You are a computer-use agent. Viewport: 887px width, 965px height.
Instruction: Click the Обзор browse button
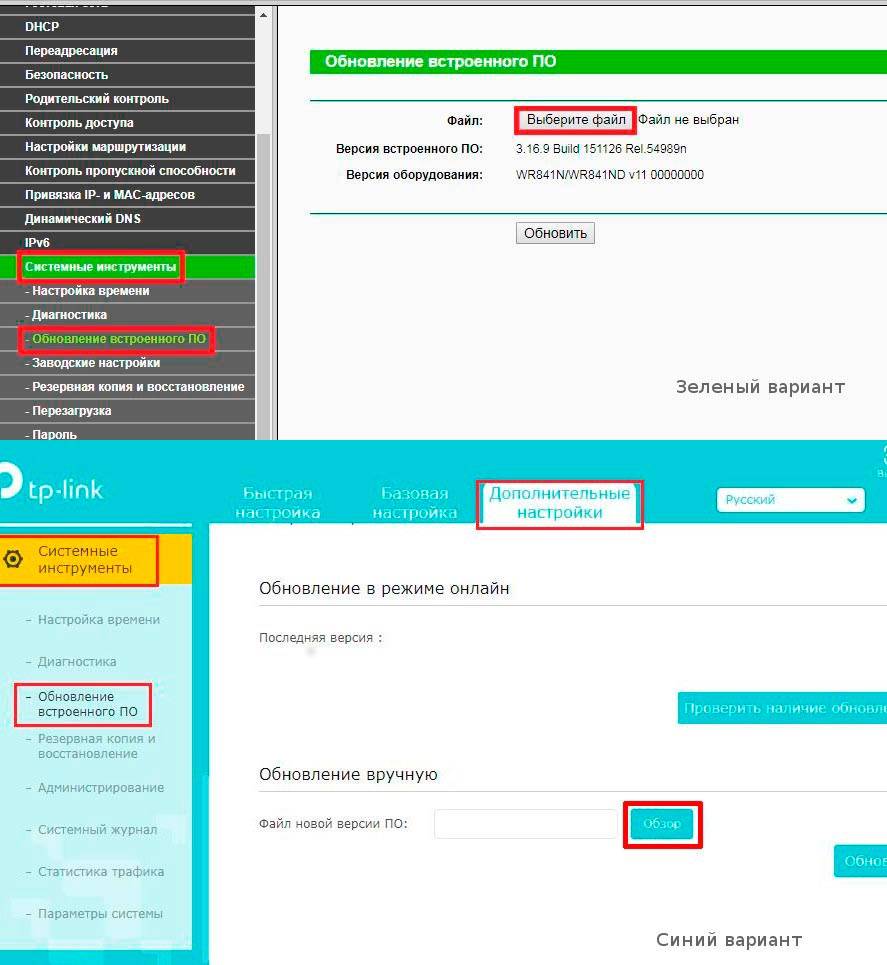pyautogui.click(x=662, y=824)
